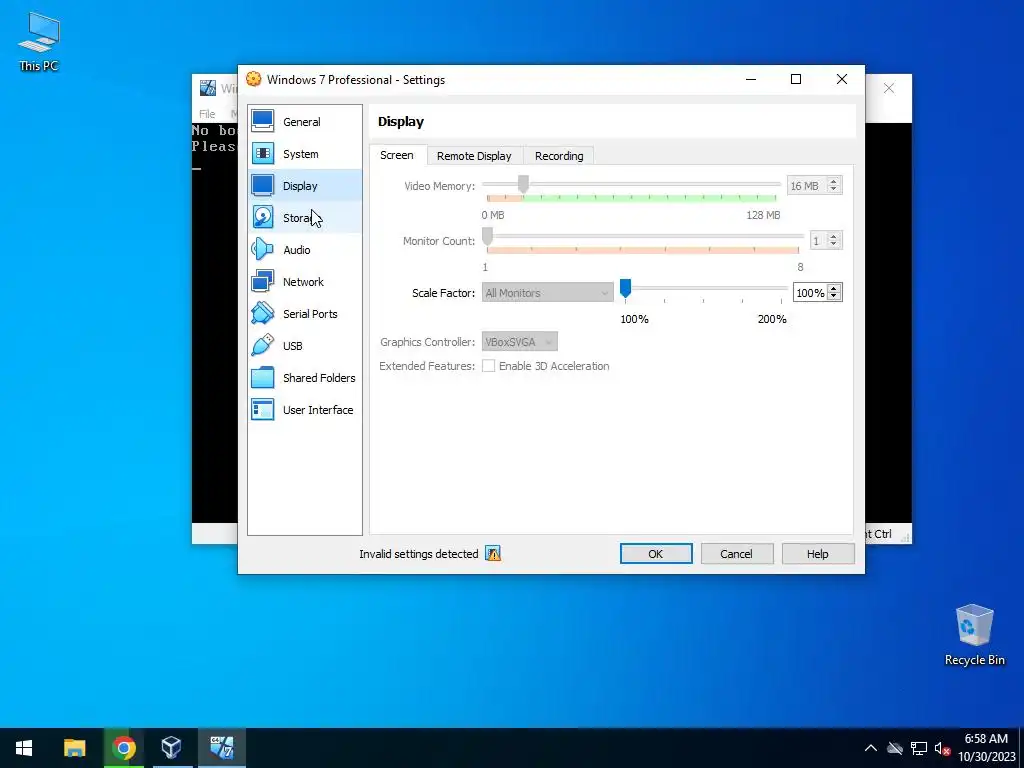
Task: Switch to the Recording tab
Action: pyautogui.click(x=559, y=156)
